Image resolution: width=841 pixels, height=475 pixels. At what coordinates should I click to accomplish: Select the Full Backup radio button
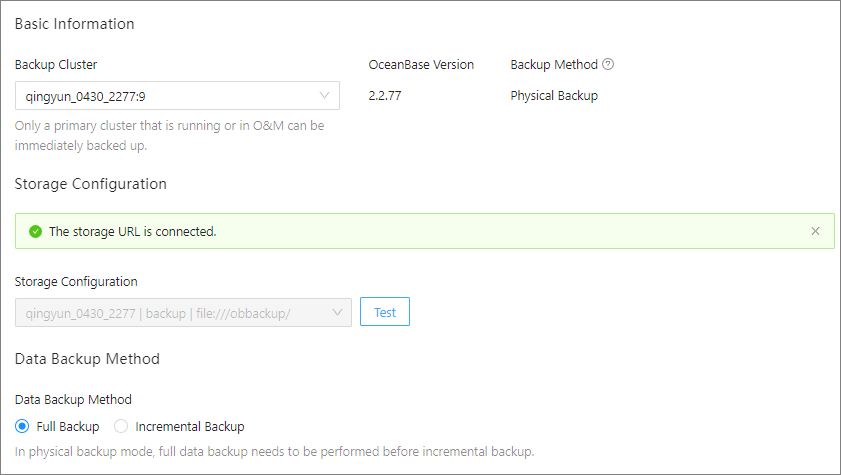[22, 426]
